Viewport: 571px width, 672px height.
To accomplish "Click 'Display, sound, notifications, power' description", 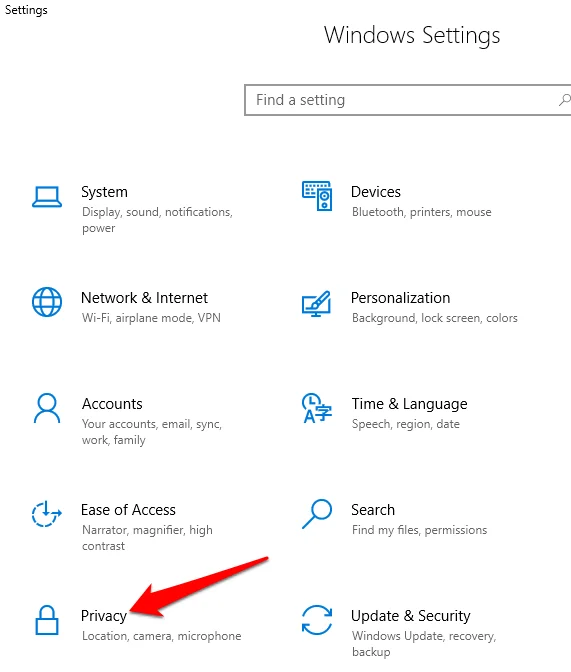I will tap(157, 220).
